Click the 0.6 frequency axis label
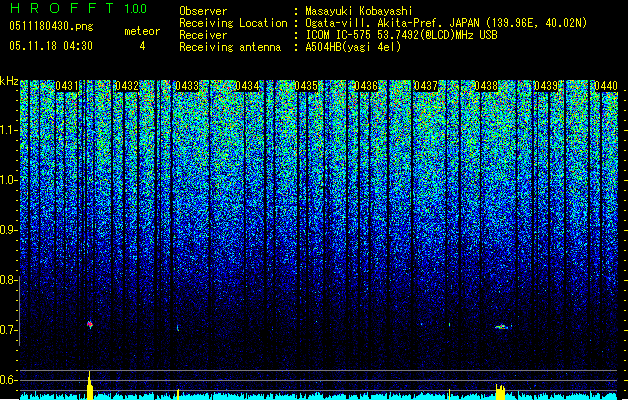 [8, 380]
